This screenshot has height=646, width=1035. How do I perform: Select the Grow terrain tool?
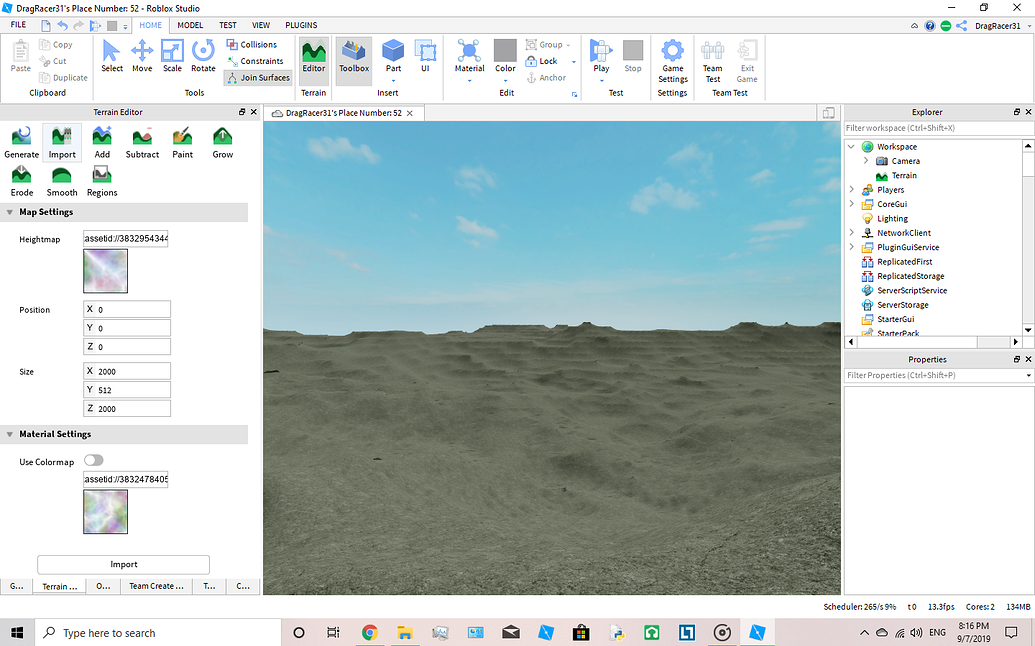[x=222, y=142]
